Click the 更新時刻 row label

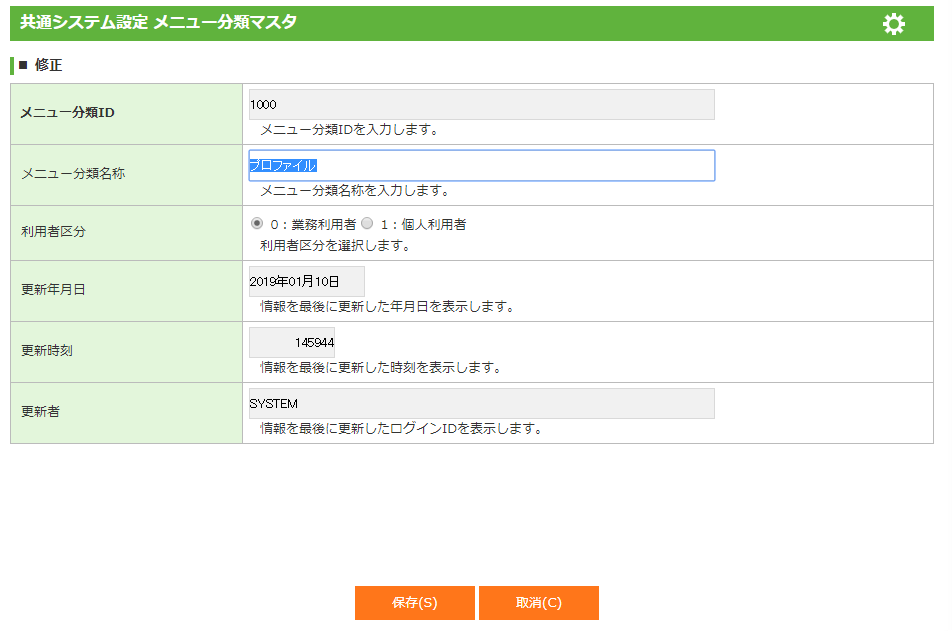[47, 351]
